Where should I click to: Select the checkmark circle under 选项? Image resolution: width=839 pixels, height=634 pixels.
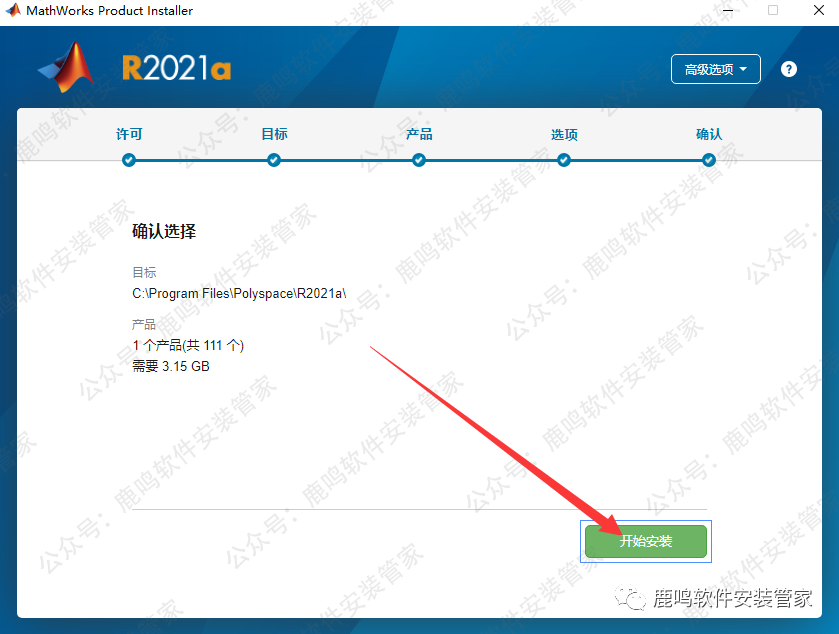(x=564, y=159)
